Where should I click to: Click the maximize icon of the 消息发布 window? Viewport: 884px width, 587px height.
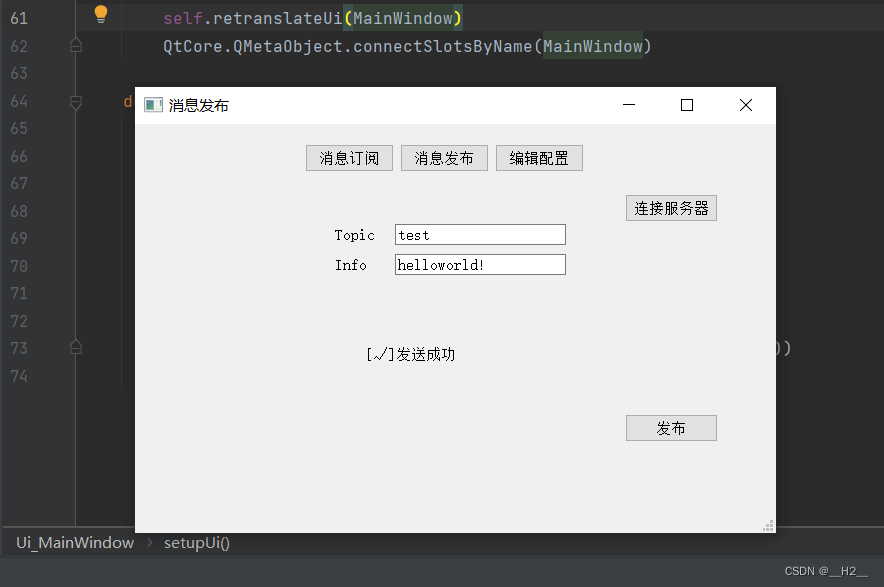(686, 104)
